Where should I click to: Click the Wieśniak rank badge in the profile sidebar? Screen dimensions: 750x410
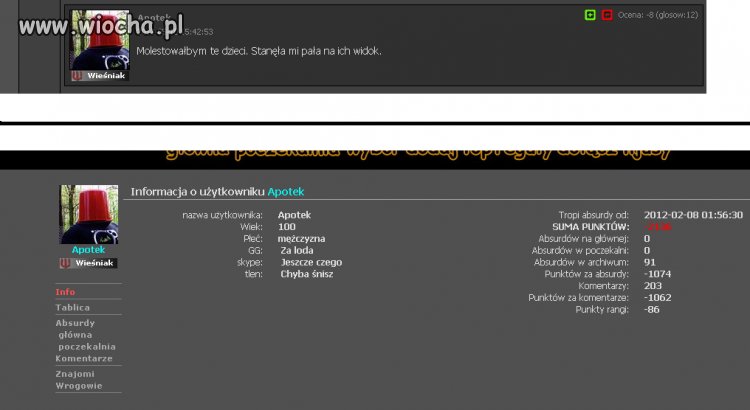(x=88, y=263)
